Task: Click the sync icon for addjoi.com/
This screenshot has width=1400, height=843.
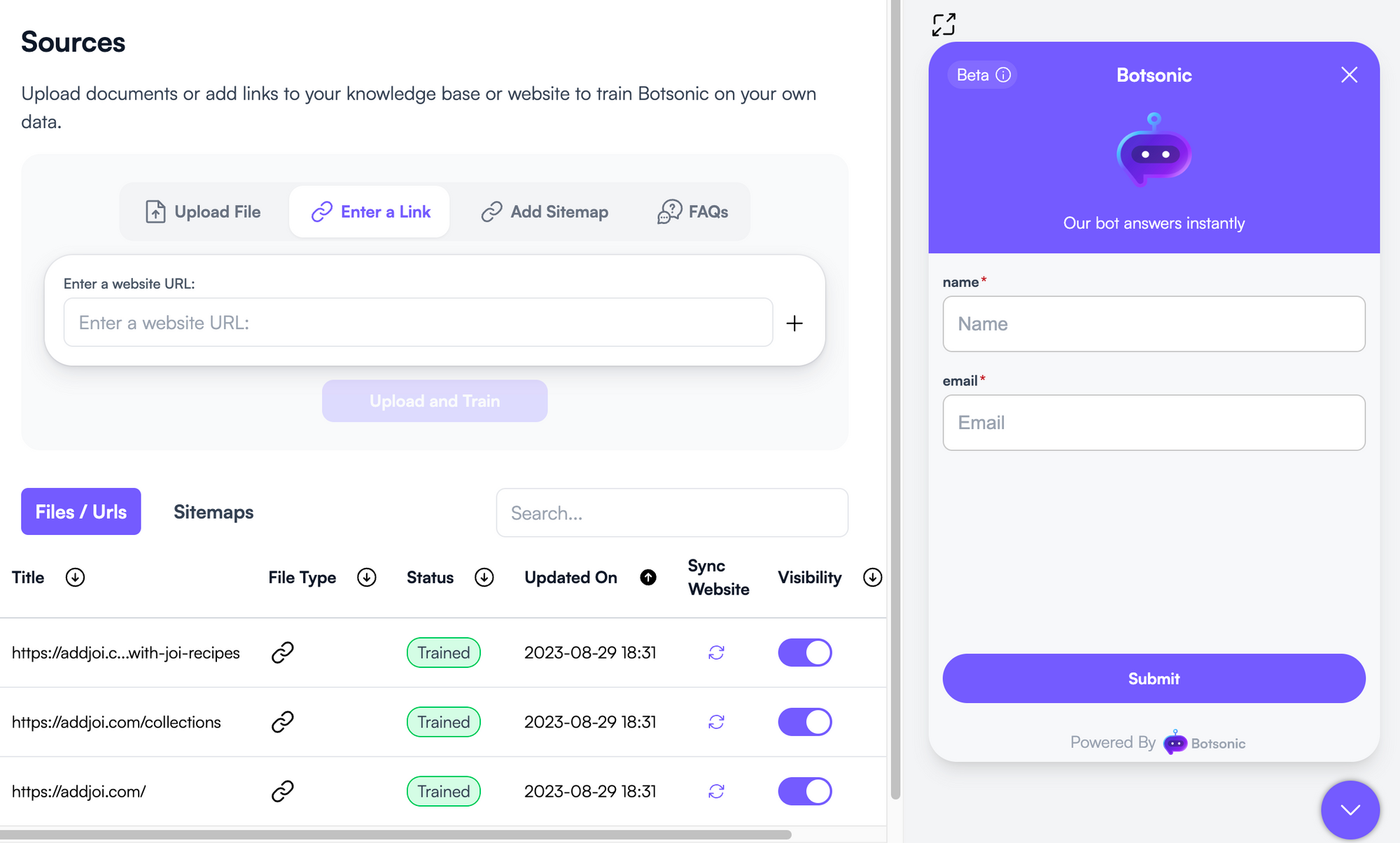Action: [717, 791]
